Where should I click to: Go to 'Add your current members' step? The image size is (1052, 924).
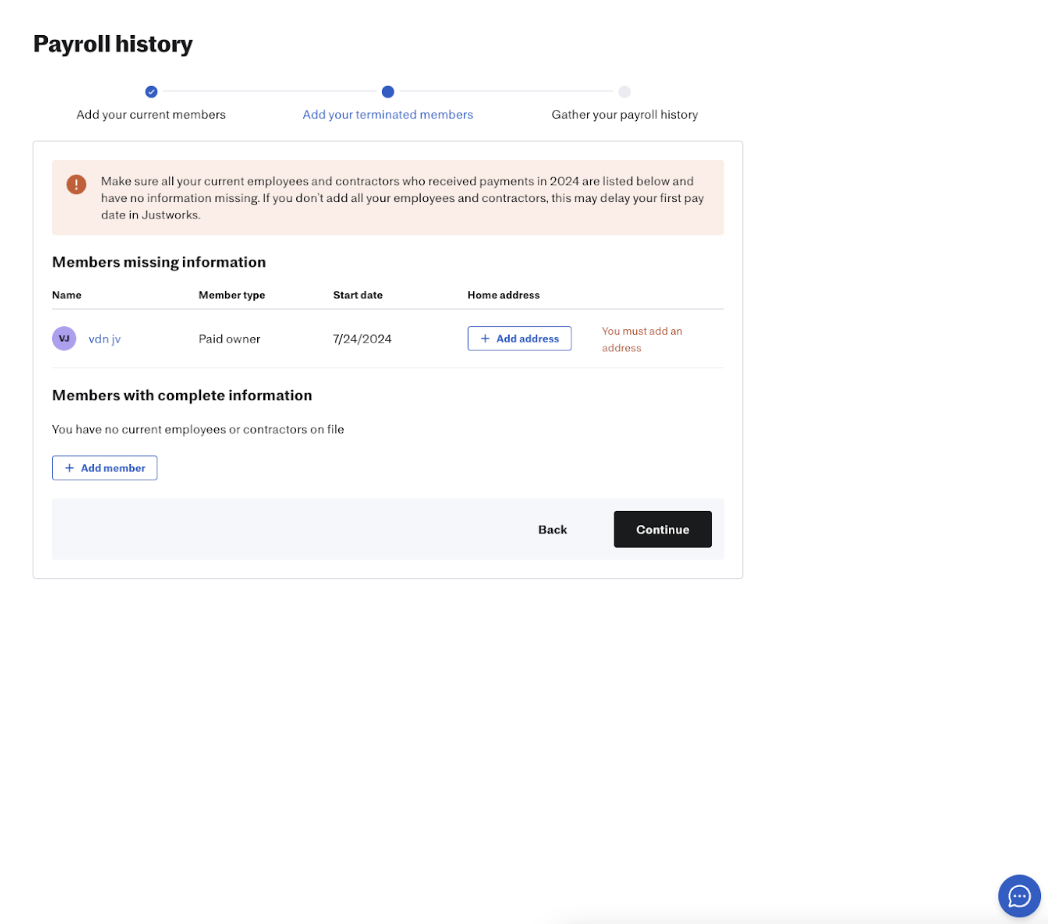[x=151, y=115]
